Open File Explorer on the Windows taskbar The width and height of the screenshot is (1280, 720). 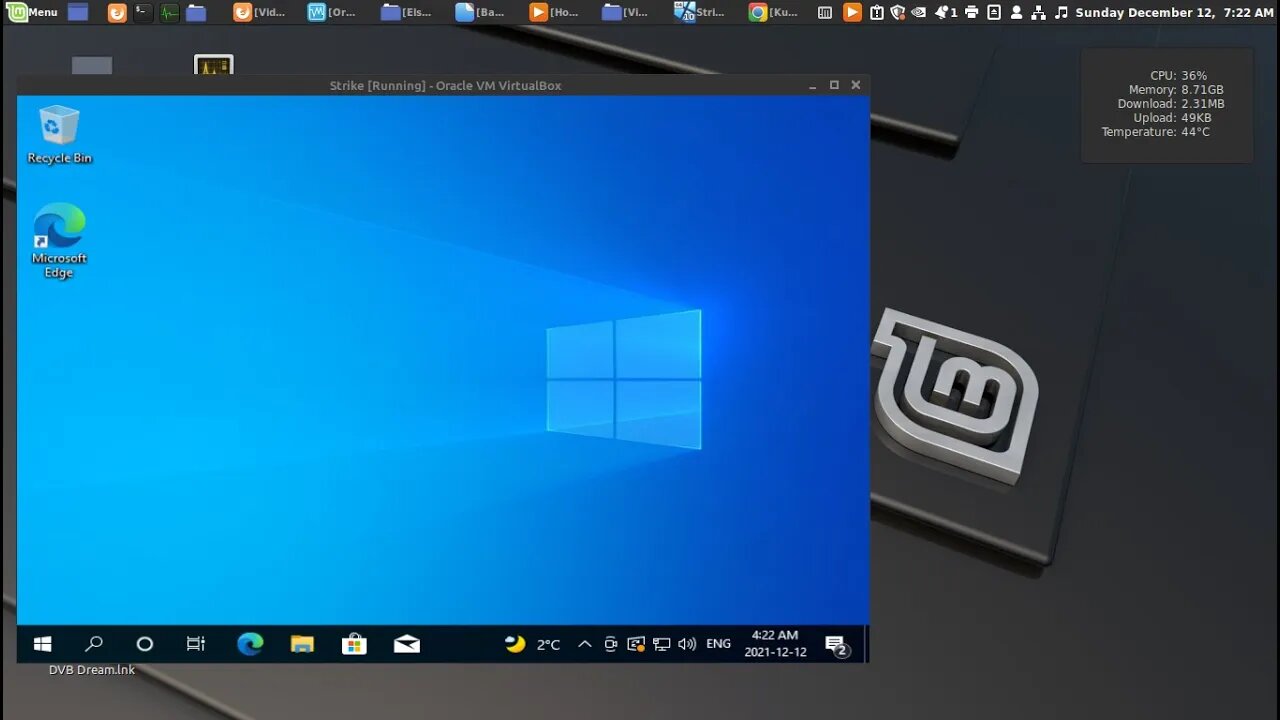point(302,644)
